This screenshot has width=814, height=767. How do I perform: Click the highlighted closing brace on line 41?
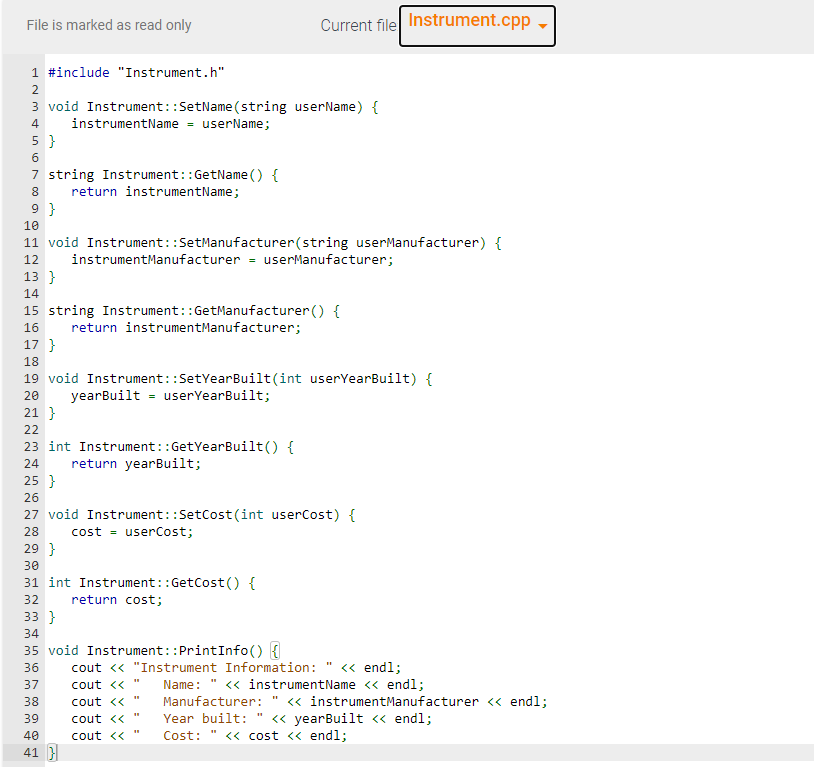(50, 752)
